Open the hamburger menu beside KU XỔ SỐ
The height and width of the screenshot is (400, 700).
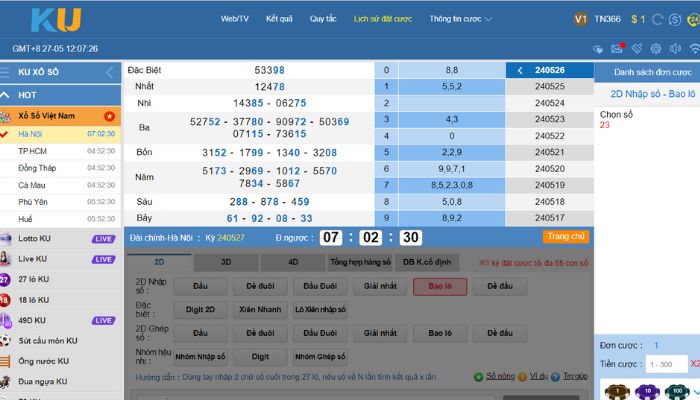tap(5, 72)
